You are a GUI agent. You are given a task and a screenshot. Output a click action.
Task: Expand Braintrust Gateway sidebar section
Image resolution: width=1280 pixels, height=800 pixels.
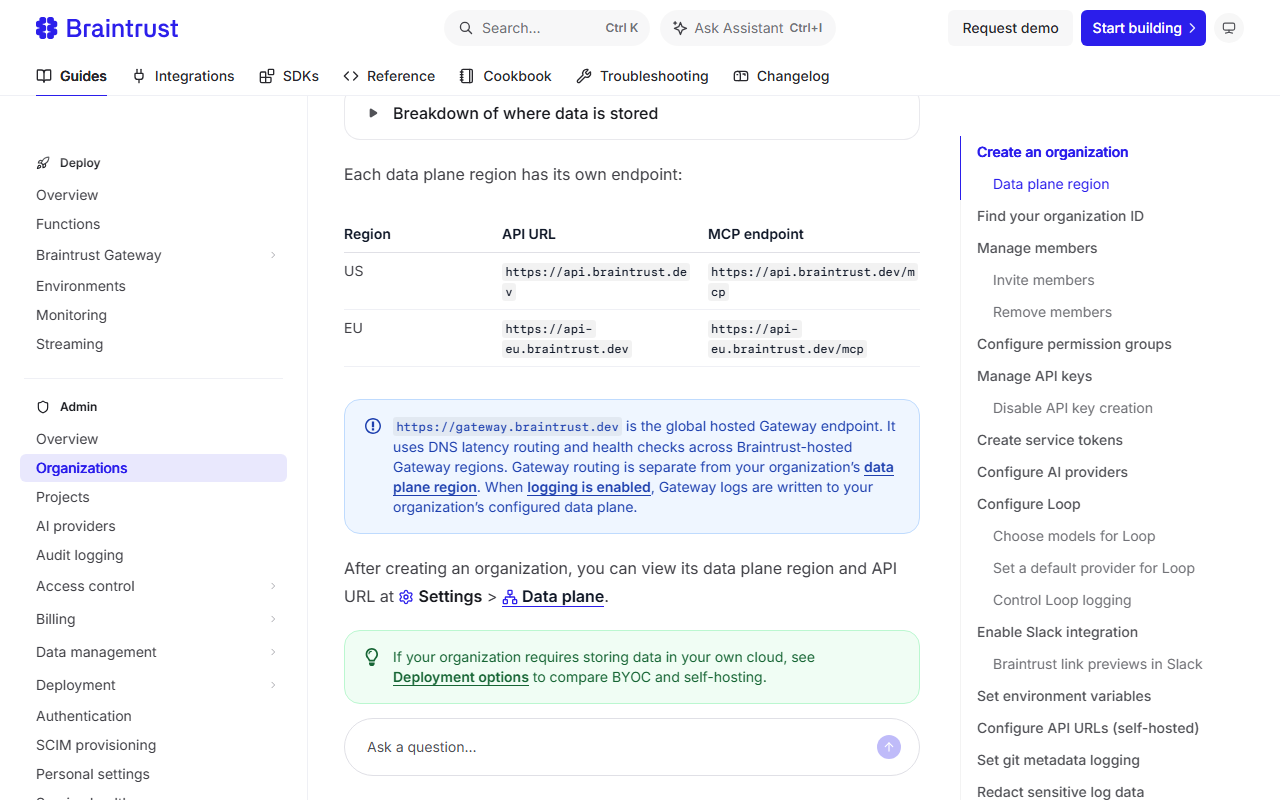point(273,255)
